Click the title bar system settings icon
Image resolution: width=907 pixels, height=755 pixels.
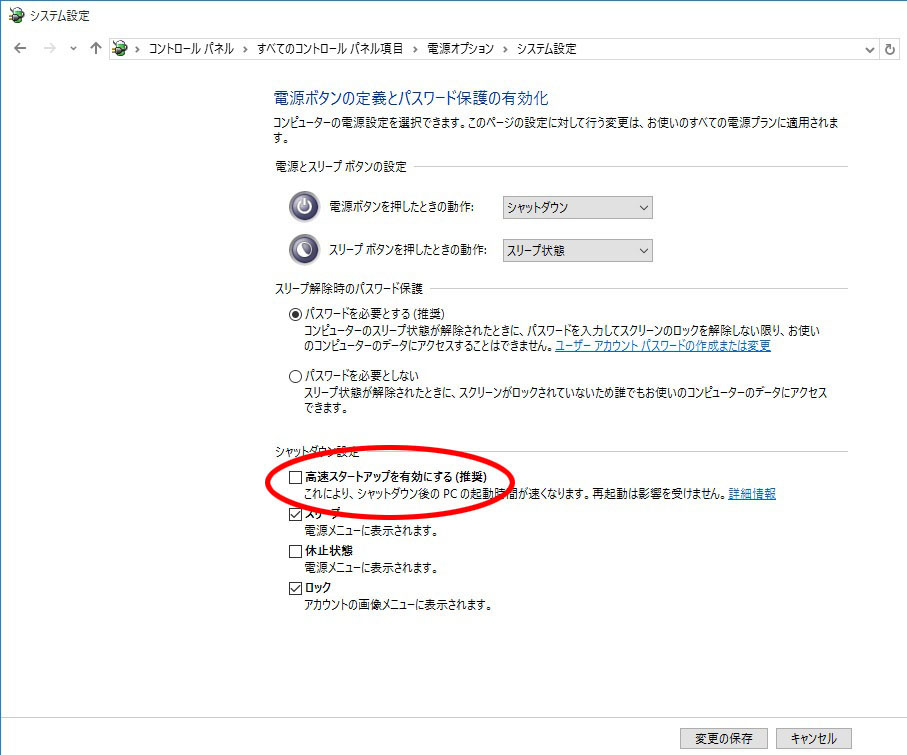(14, 15)
